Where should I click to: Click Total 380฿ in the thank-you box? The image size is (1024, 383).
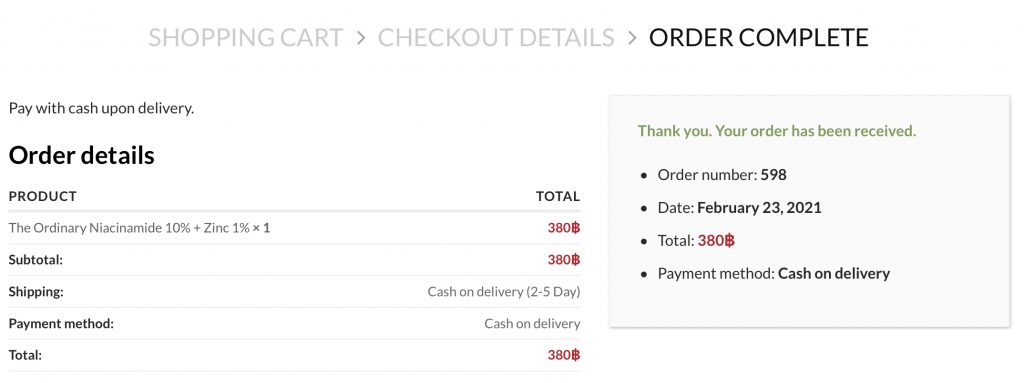[716, 241]
